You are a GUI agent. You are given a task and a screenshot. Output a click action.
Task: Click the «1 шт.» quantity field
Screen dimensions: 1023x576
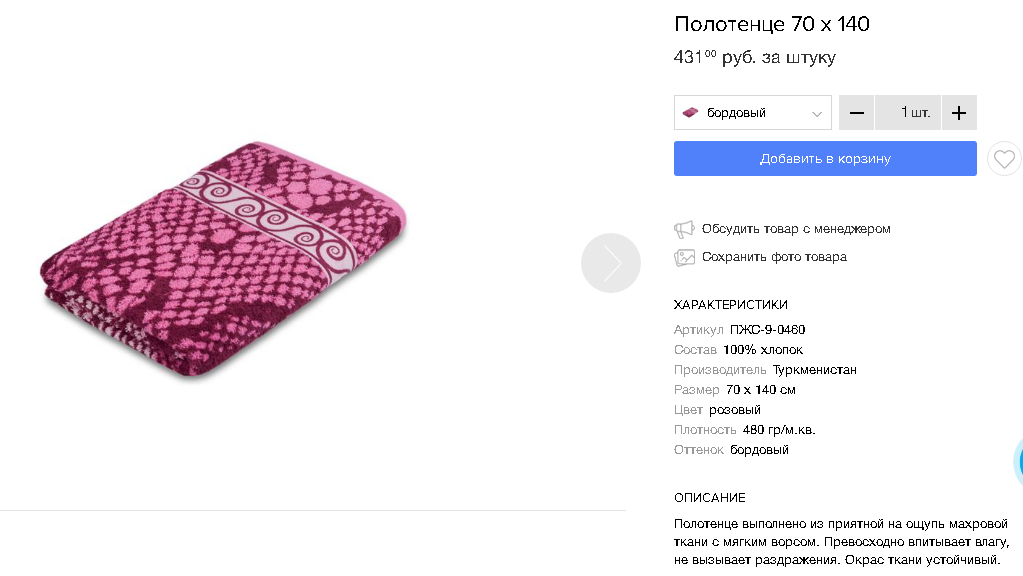point(907,113)
